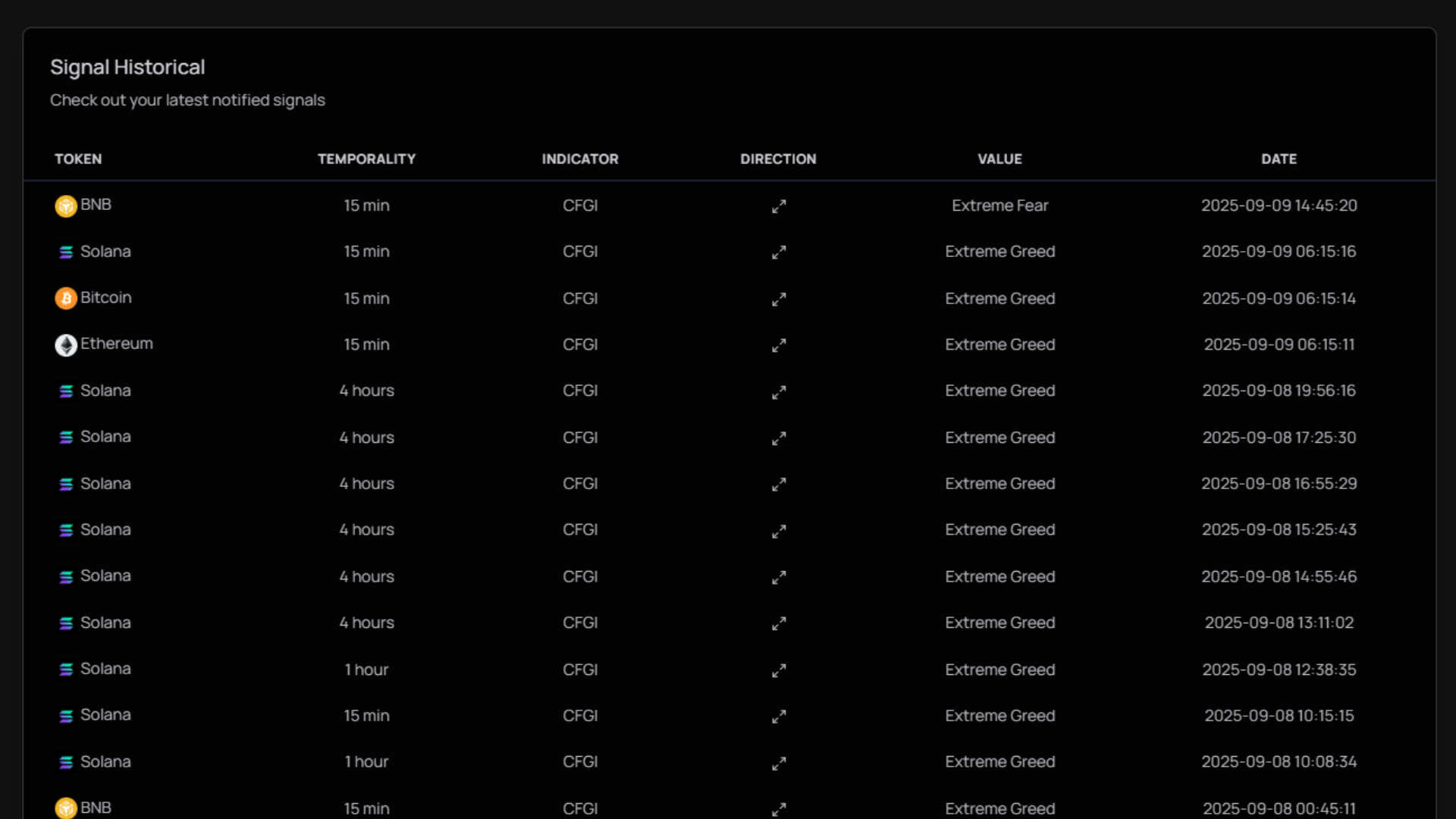Click the Extreme Greed value in the last BNB row
This screenshot has height=819, width=1456.
999,808
